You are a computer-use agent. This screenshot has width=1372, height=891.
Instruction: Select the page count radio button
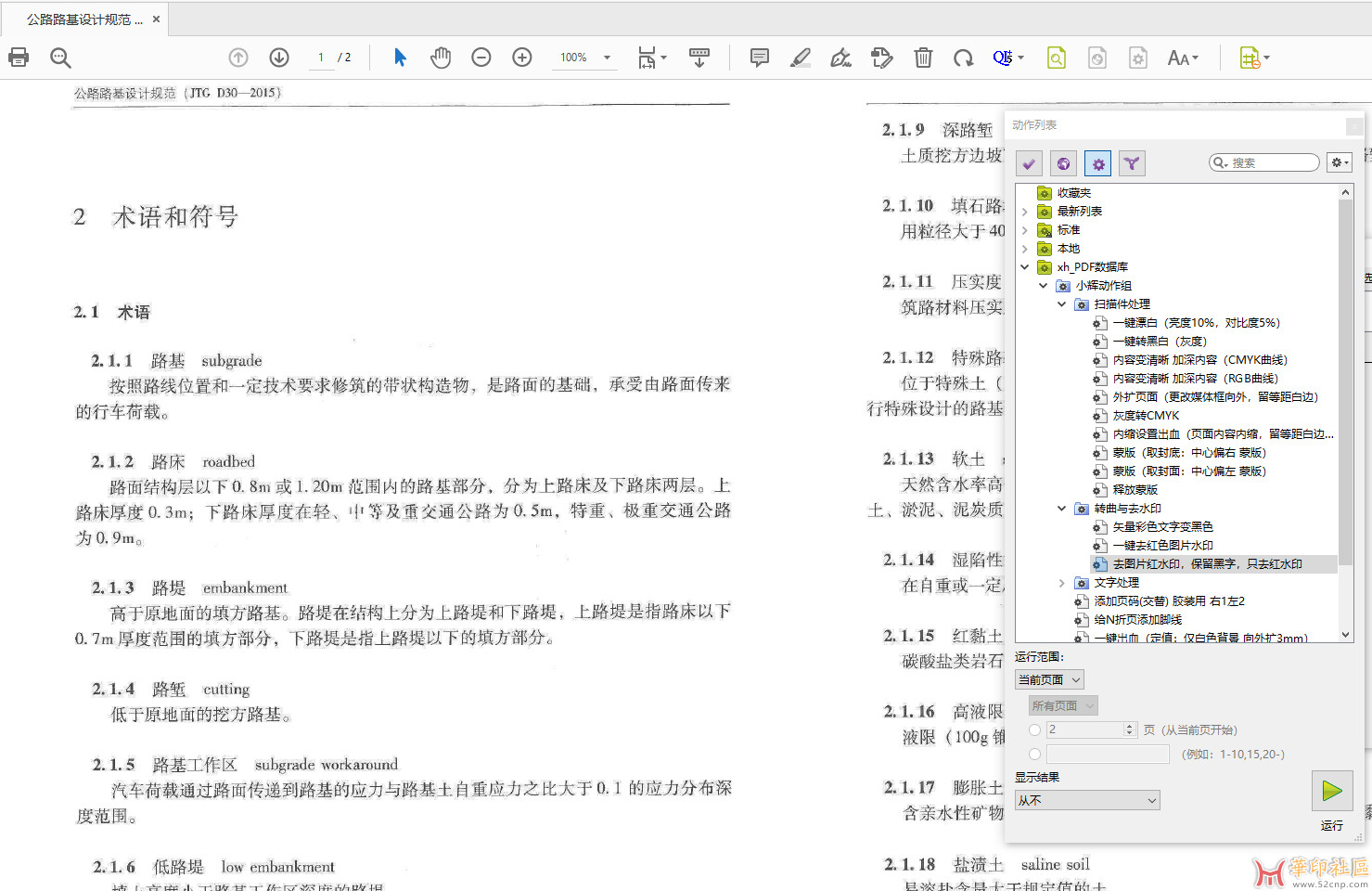click(1034, 730)
